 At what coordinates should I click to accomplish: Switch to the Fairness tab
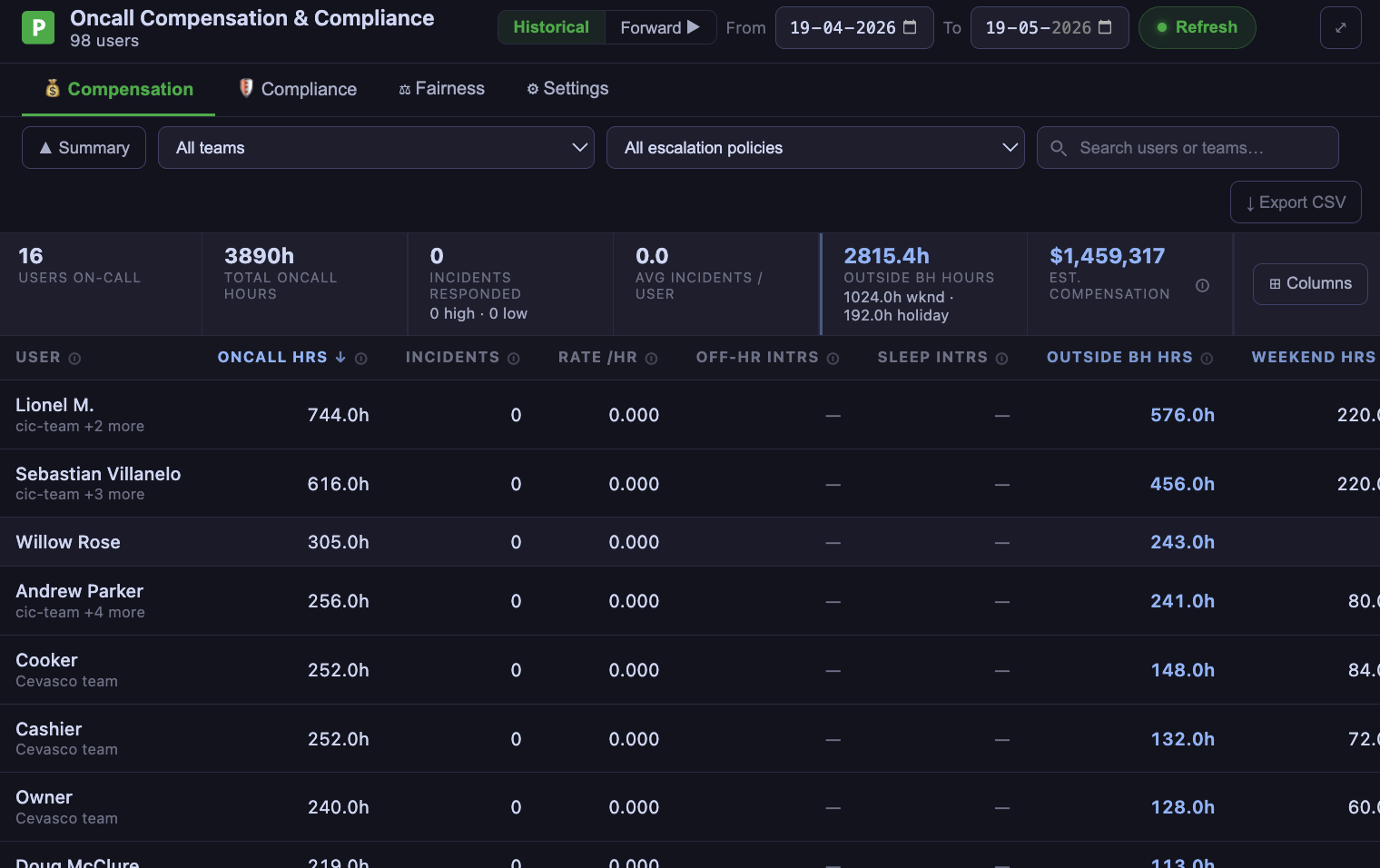441,89
